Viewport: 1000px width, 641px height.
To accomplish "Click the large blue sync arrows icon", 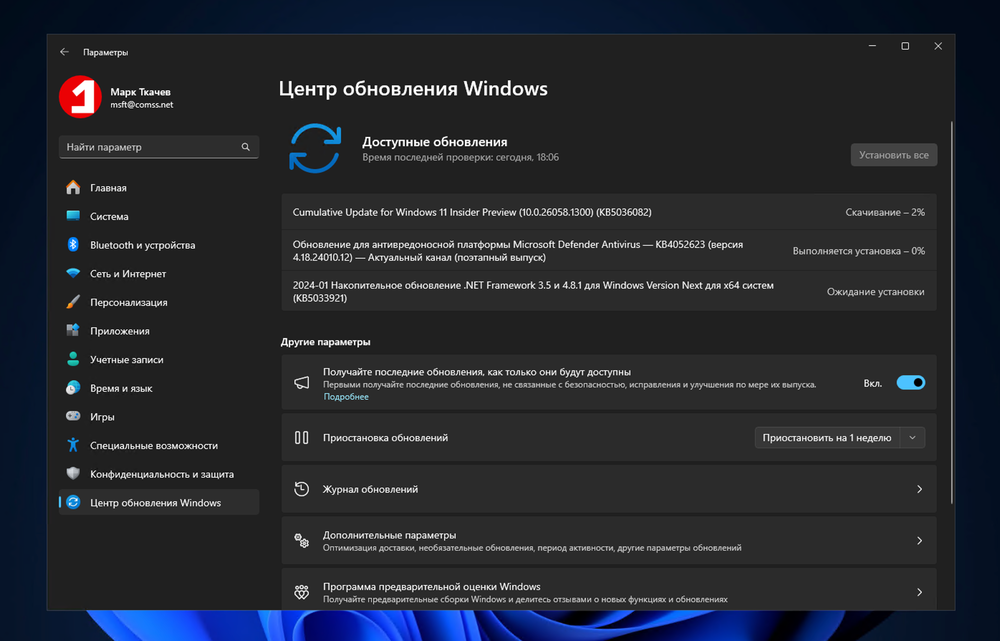I will (x=315, y=148).
